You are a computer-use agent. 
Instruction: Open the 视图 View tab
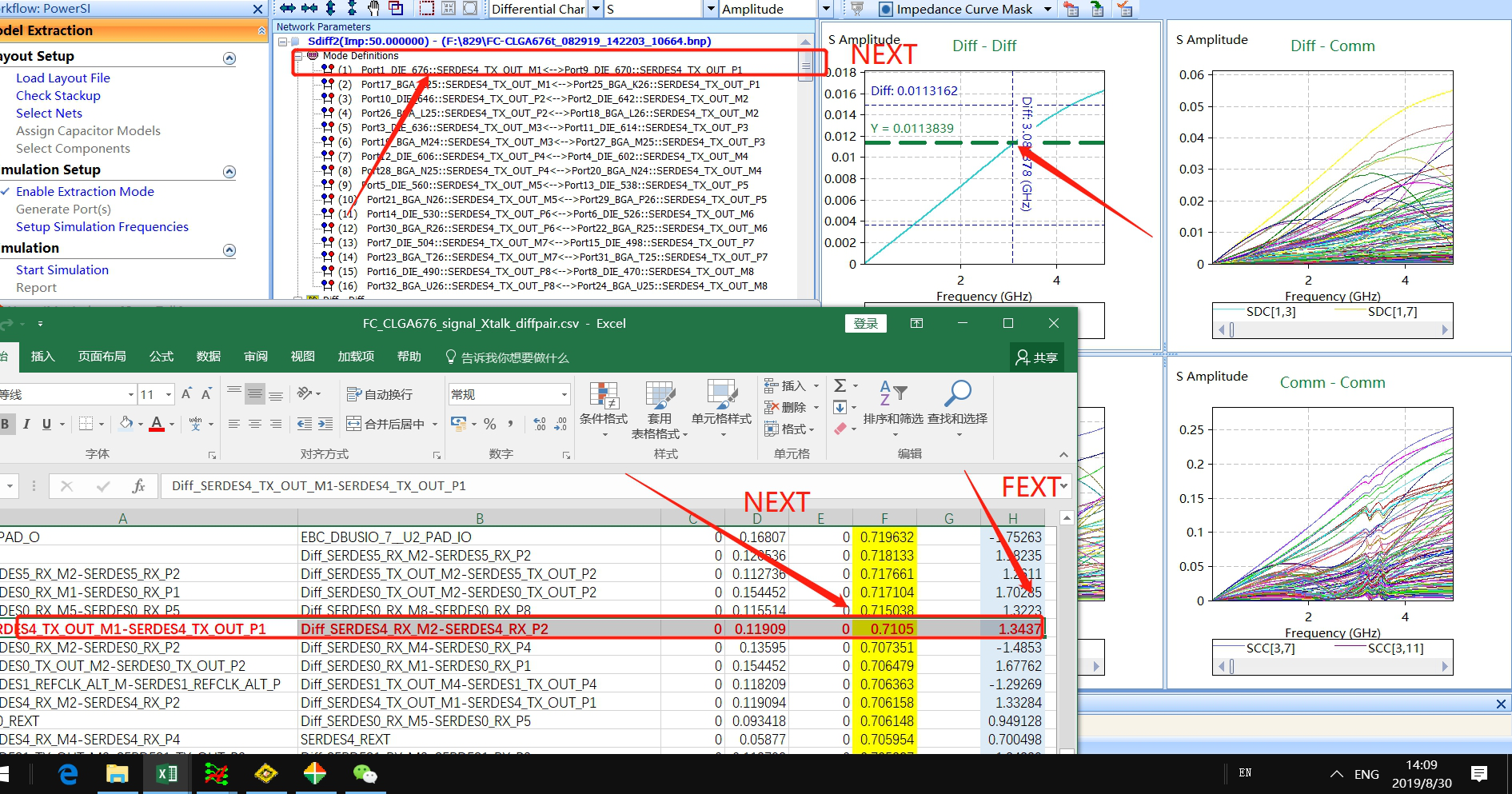[x=303, y=357]
